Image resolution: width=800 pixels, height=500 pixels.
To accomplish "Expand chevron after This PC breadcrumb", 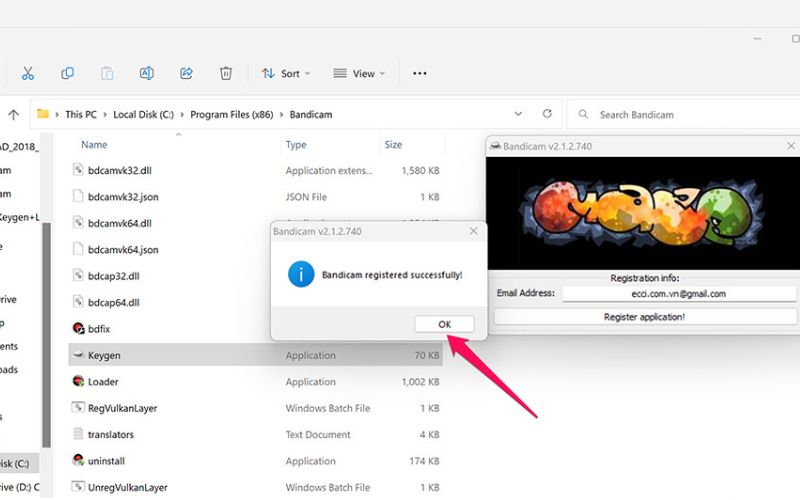I will pyautogui.click(x=105, y=115).
